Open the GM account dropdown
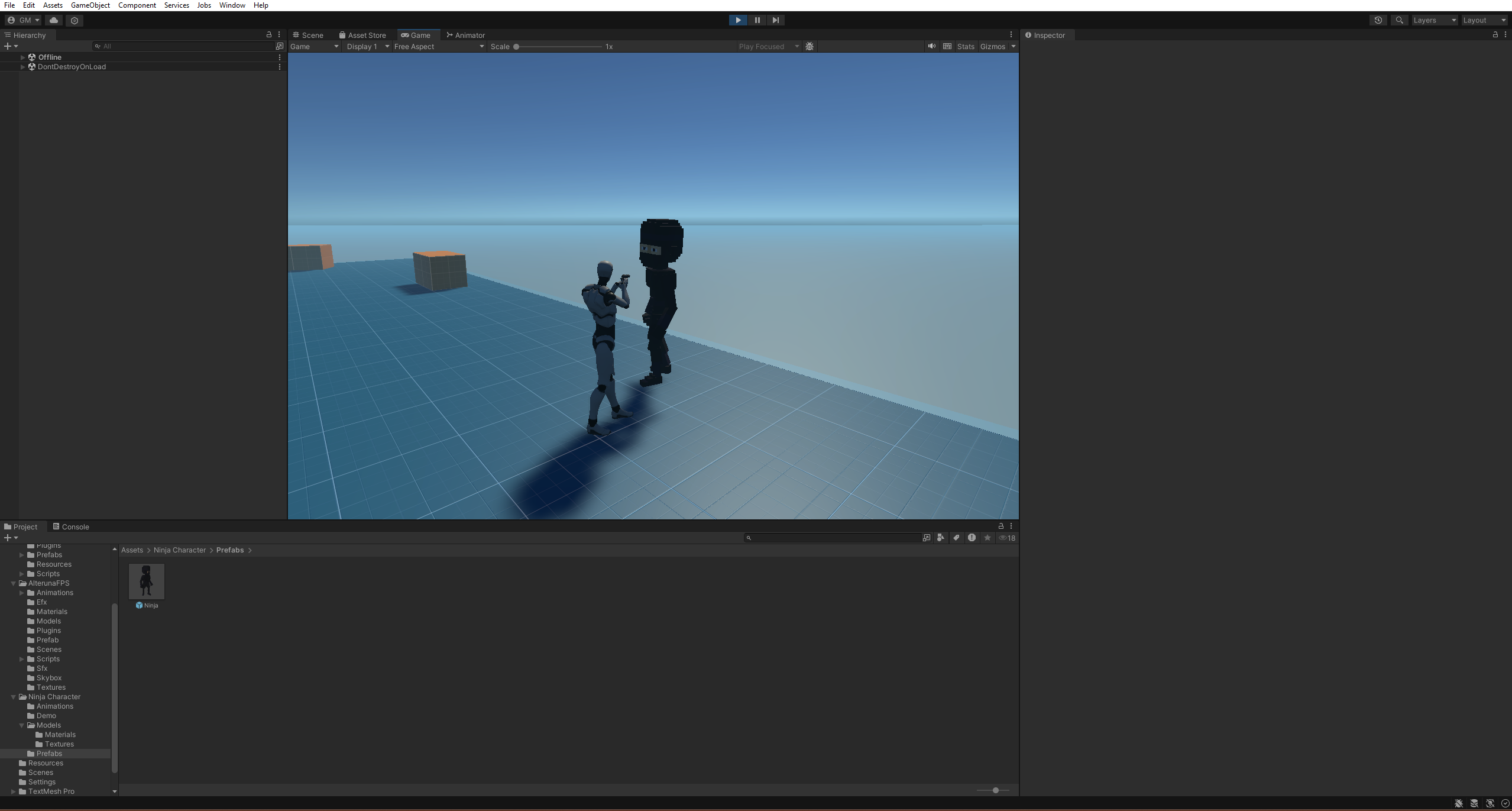Viewport: 1512px width, 811px height. (x=24, y=20)
